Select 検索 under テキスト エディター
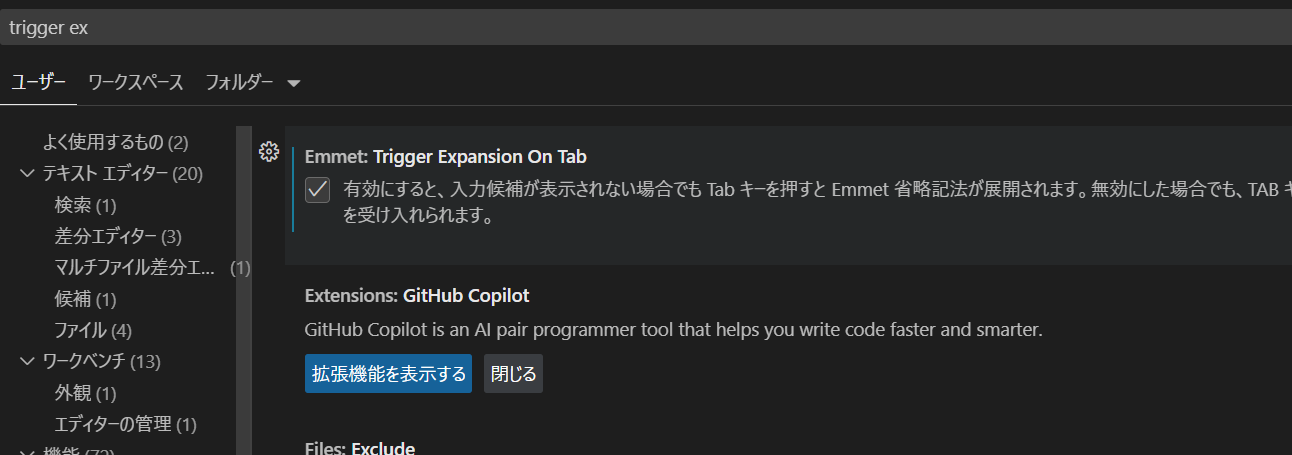The height and width of the screenshot is (455, 1292). (86, 206)
